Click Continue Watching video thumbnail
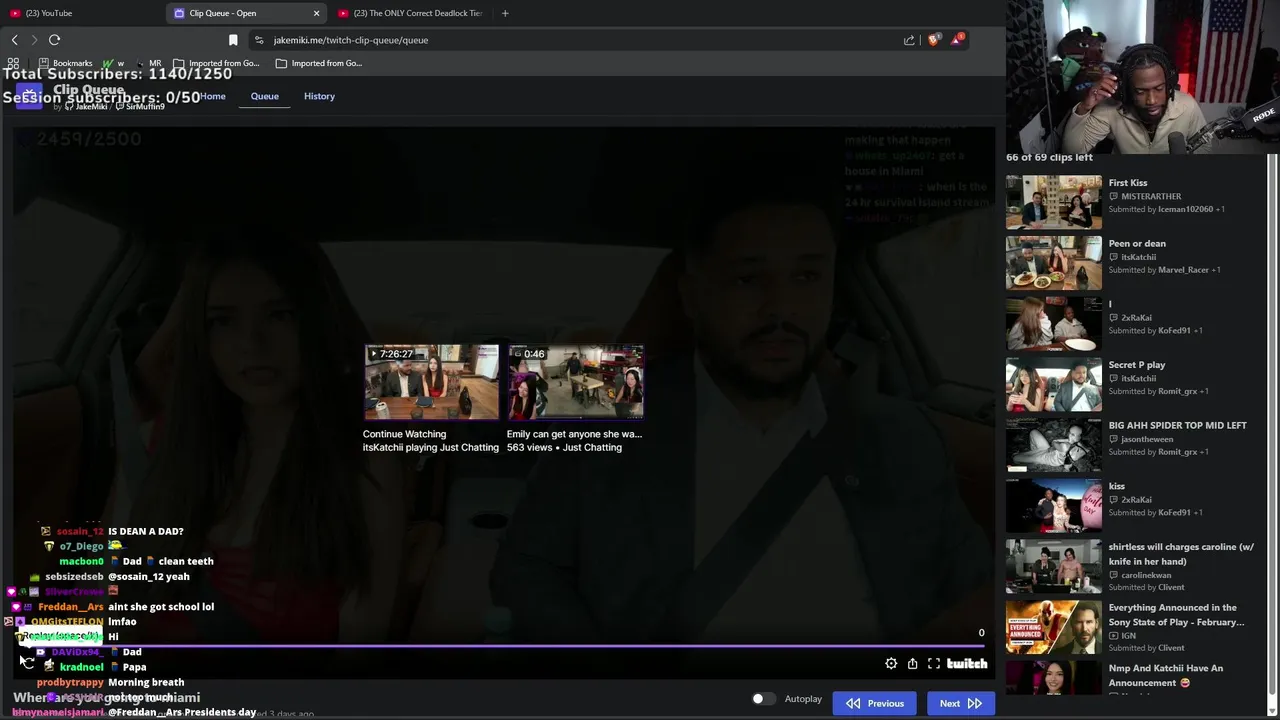 pos(431,382)
